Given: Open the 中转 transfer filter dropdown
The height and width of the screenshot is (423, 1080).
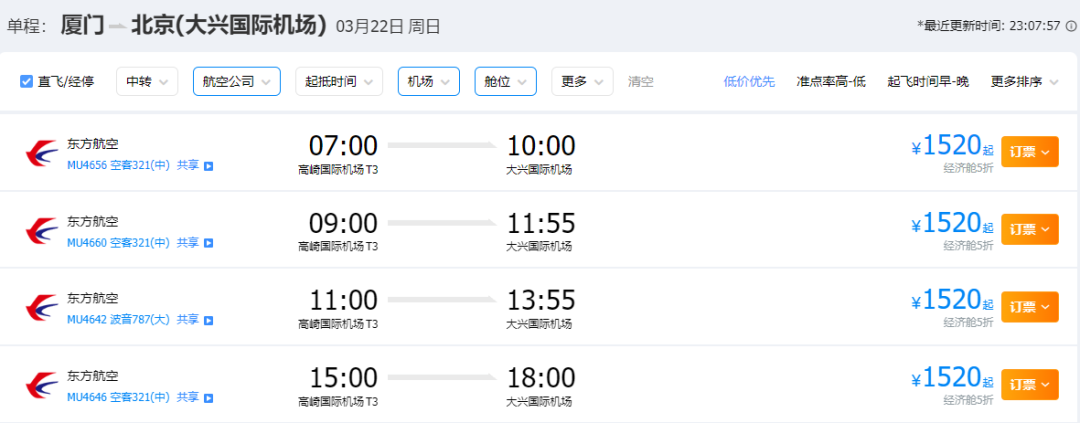Looking at the screenshot, I should click(147, 82).
